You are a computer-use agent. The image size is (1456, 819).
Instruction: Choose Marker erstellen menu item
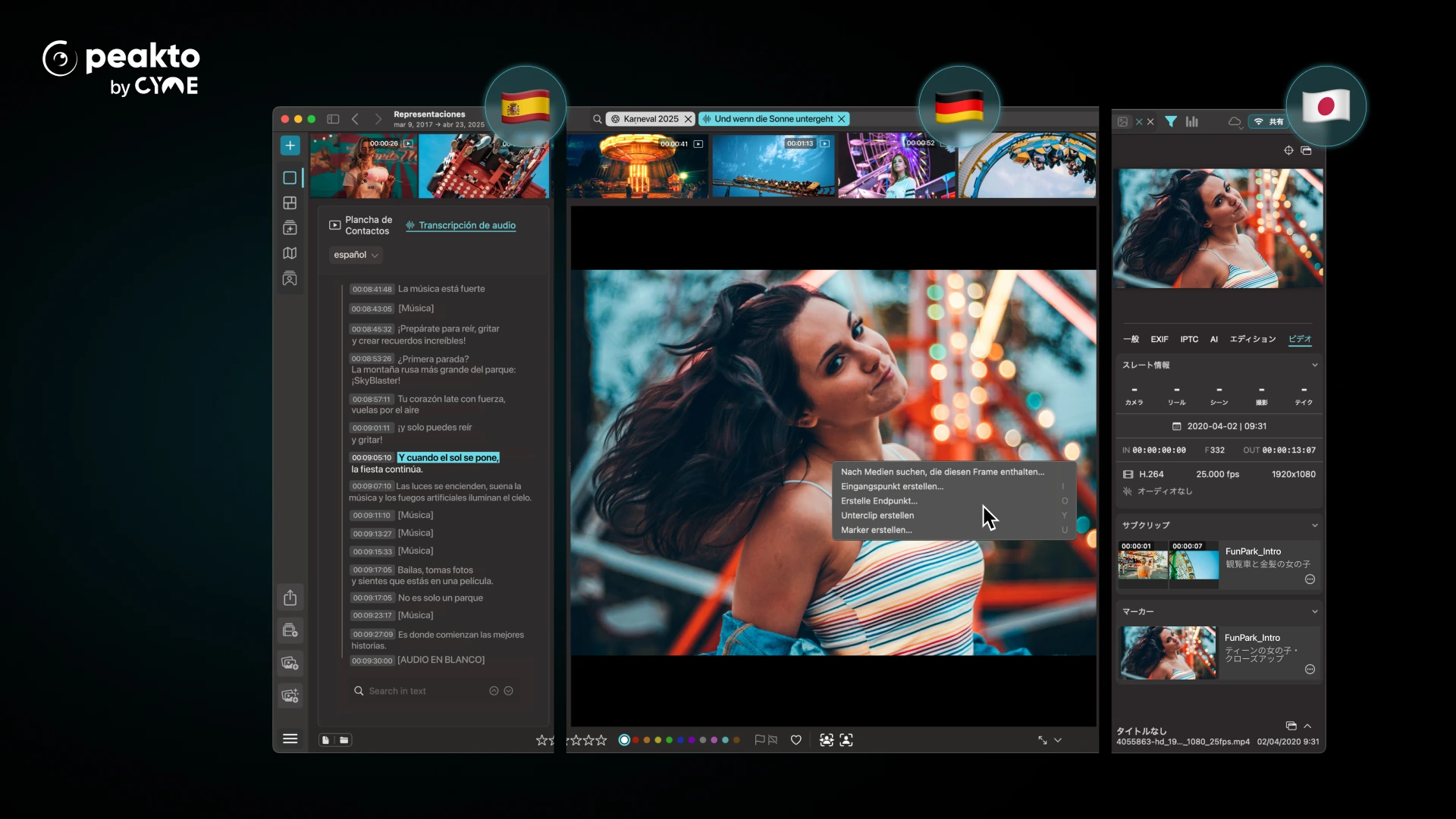954,530
